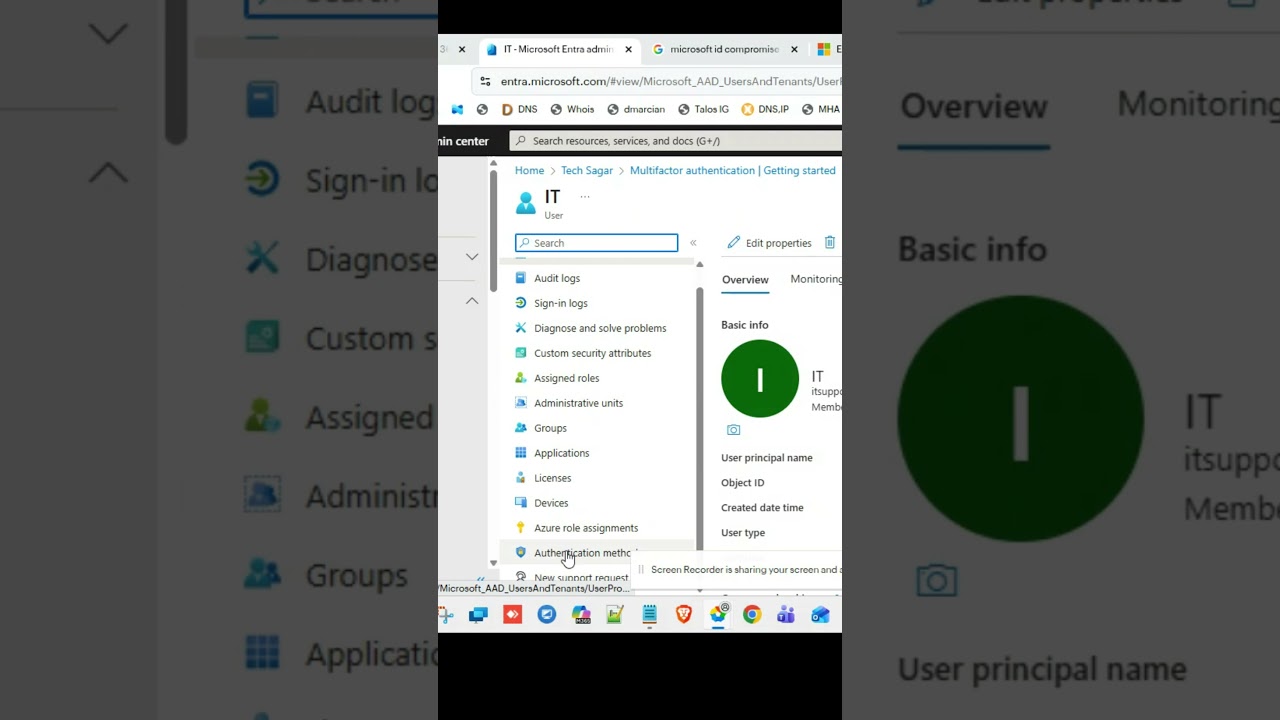Viewport: 1280px width, 720px height.
Task: Open the dmarcian bookmark
Action: [635, 110]
